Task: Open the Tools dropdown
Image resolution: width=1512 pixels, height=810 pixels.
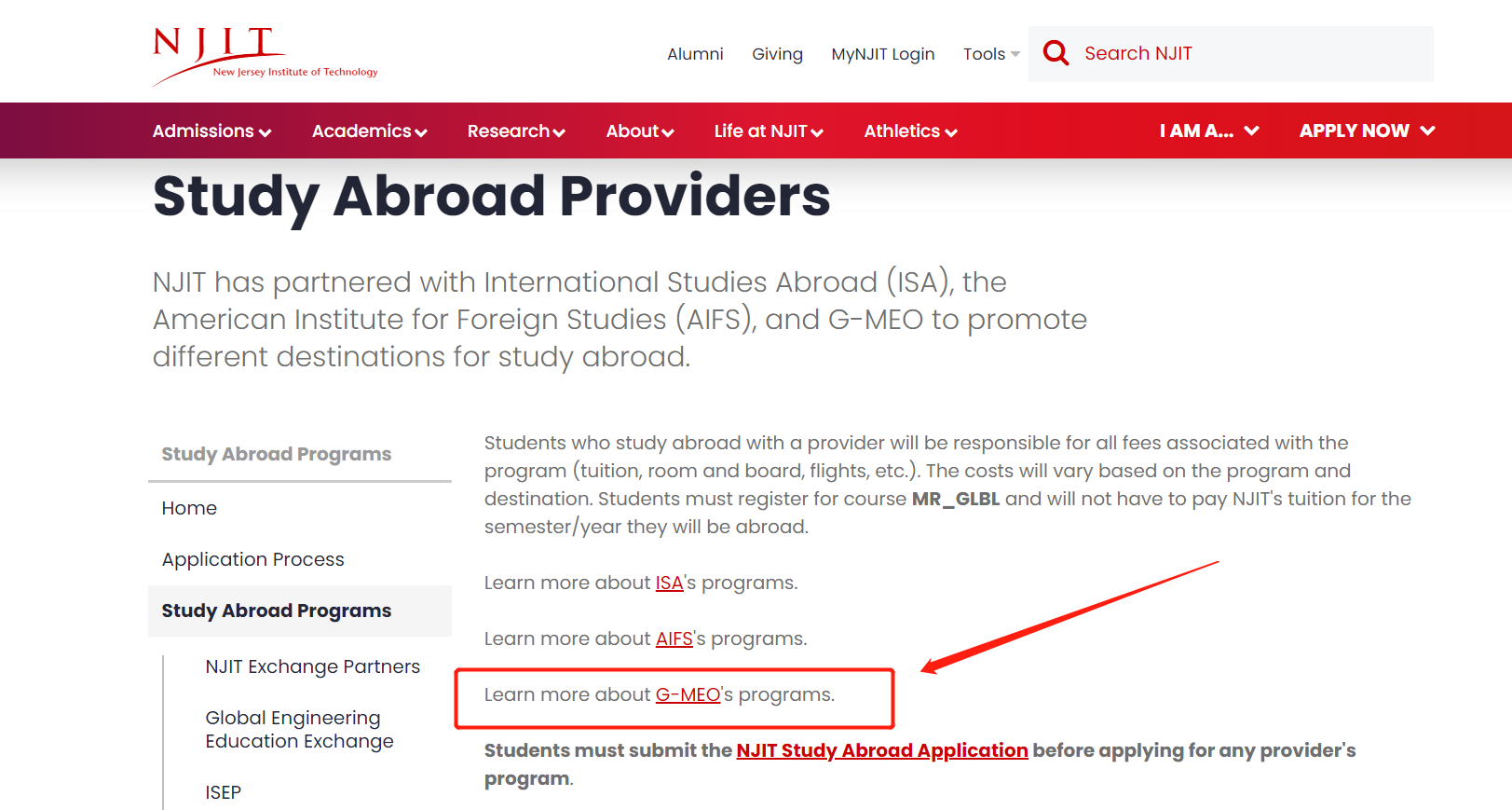Action: (990, 54)
